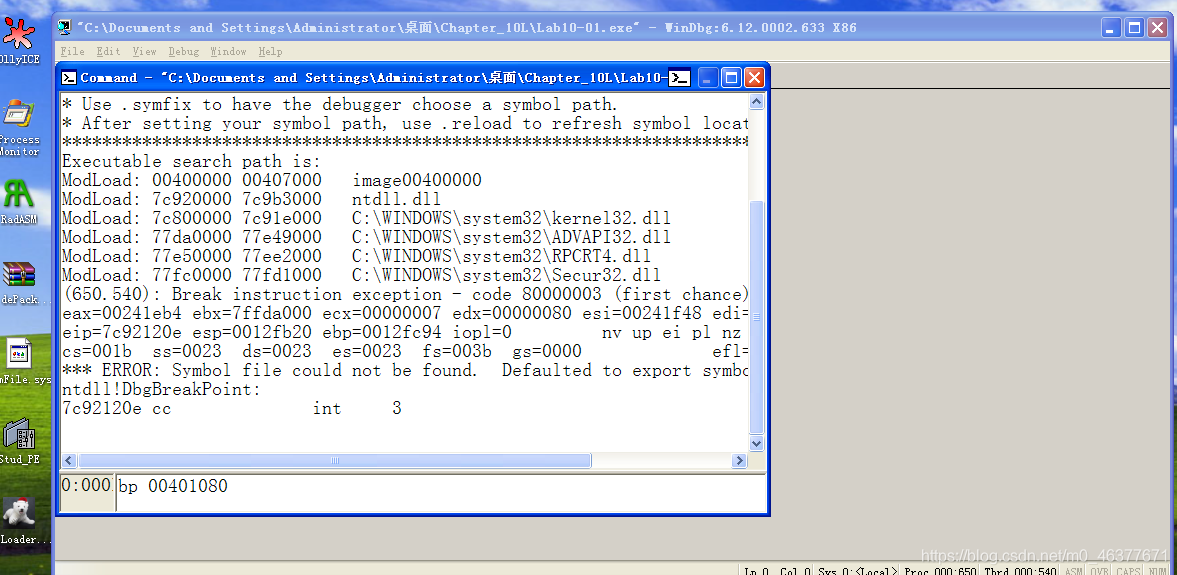Click the .reload hint line
Viewport: 1177px width, 575px height.
coord(405,123)
